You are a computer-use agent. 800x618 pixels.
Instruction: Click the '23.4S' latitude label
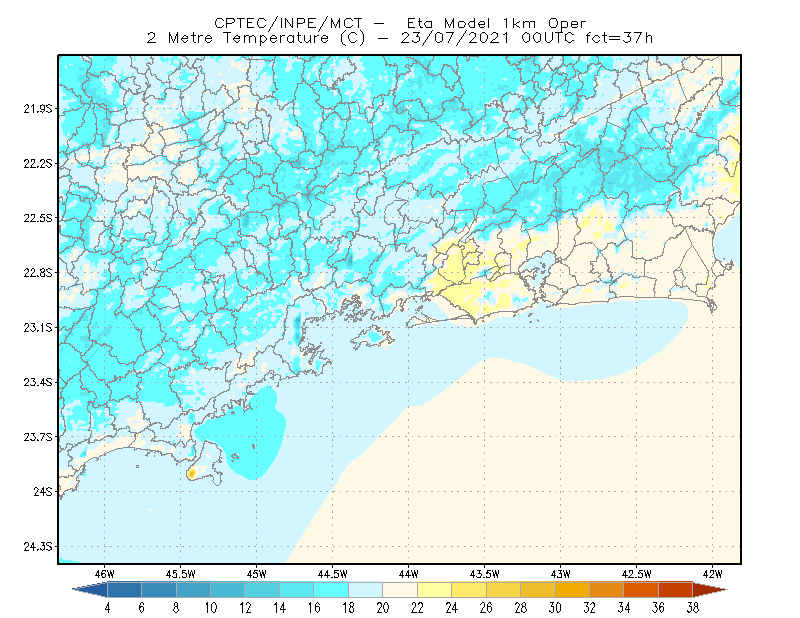[37, 382]
